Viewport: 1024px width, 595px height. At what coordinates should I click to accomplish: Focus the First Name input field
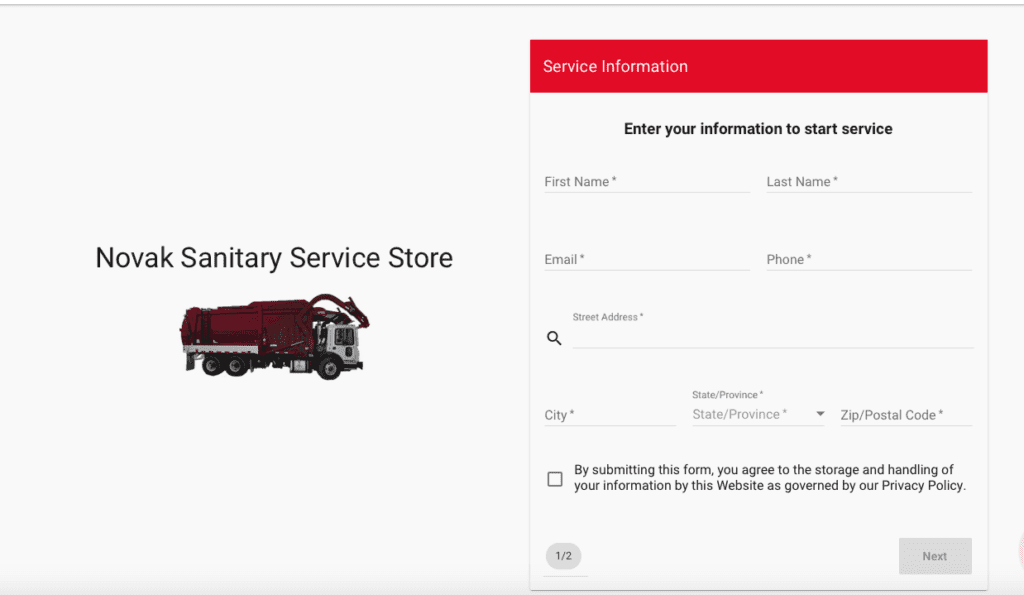click(x=646, y=182)
